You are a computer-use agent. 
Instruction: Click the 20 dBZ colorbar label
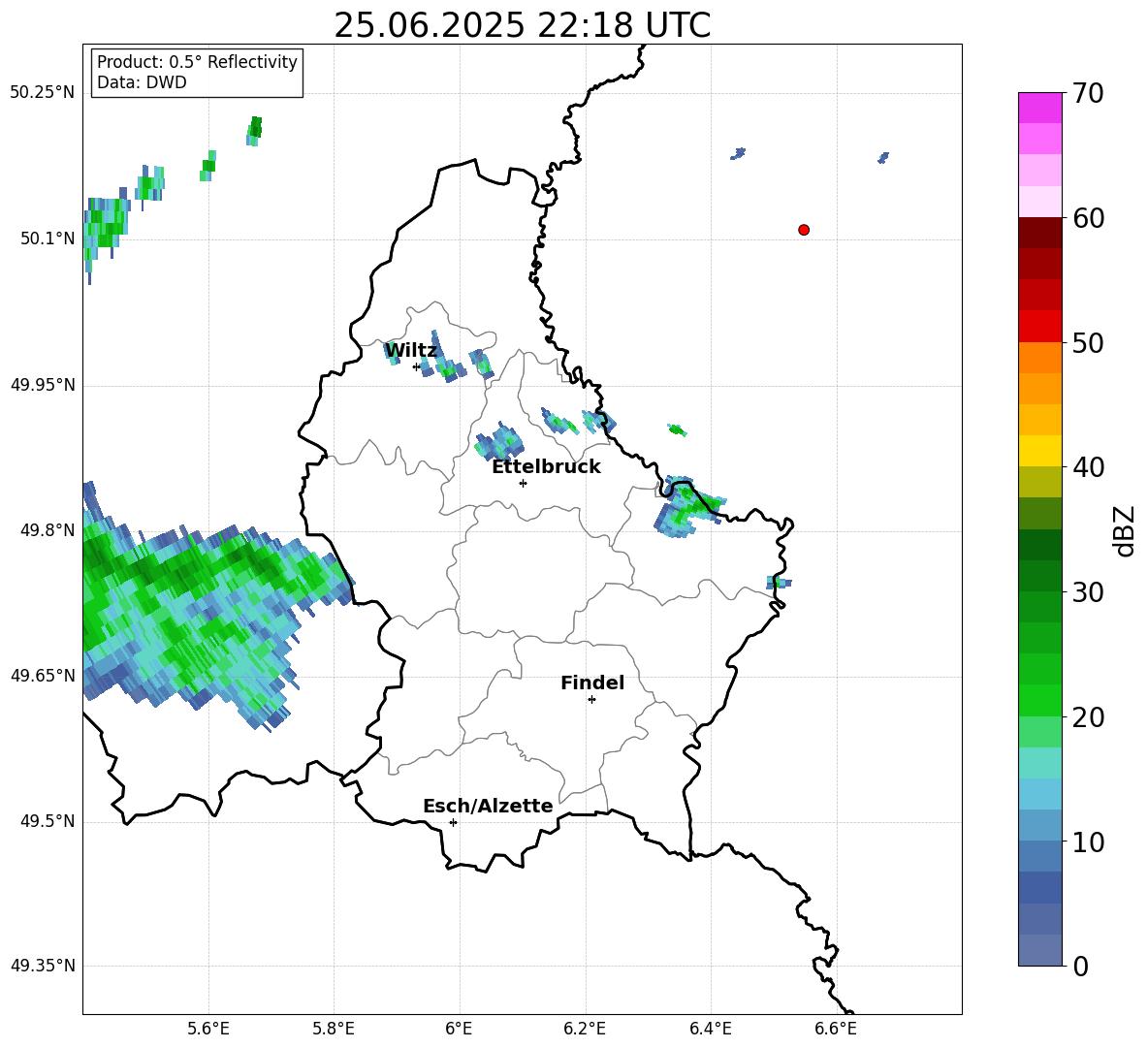pyautogui.click(x=1088, y=717)
